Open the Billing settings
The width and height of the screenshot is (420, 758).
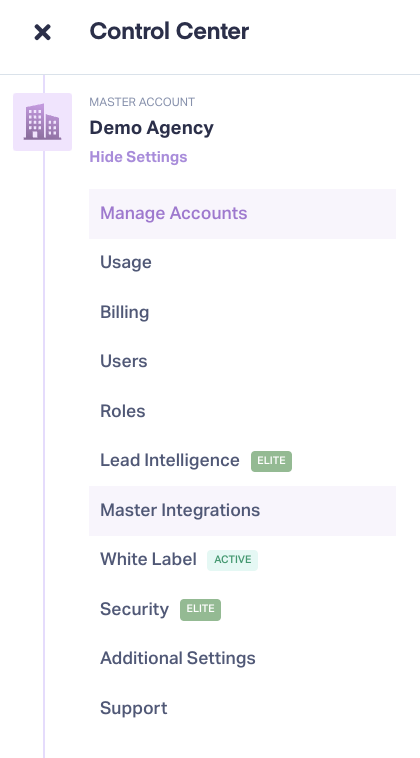pos(243,312)
